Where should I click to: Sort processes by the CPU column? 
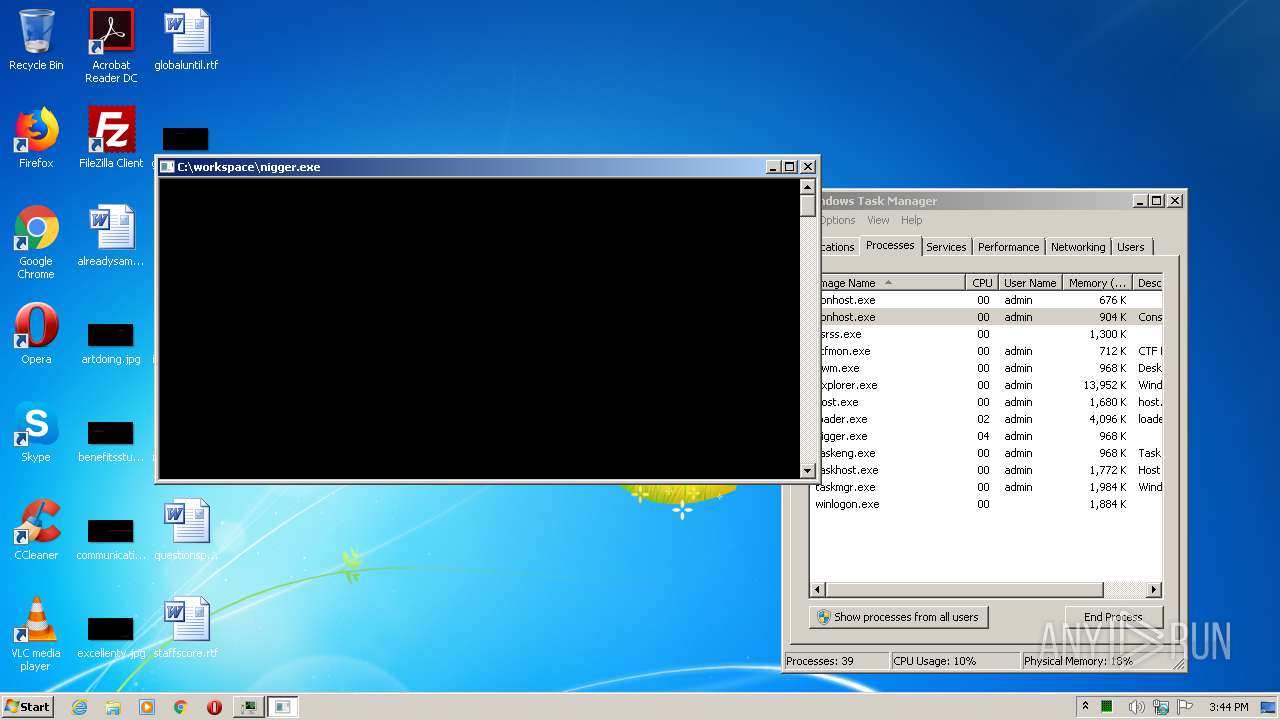[x=982, y=283]
